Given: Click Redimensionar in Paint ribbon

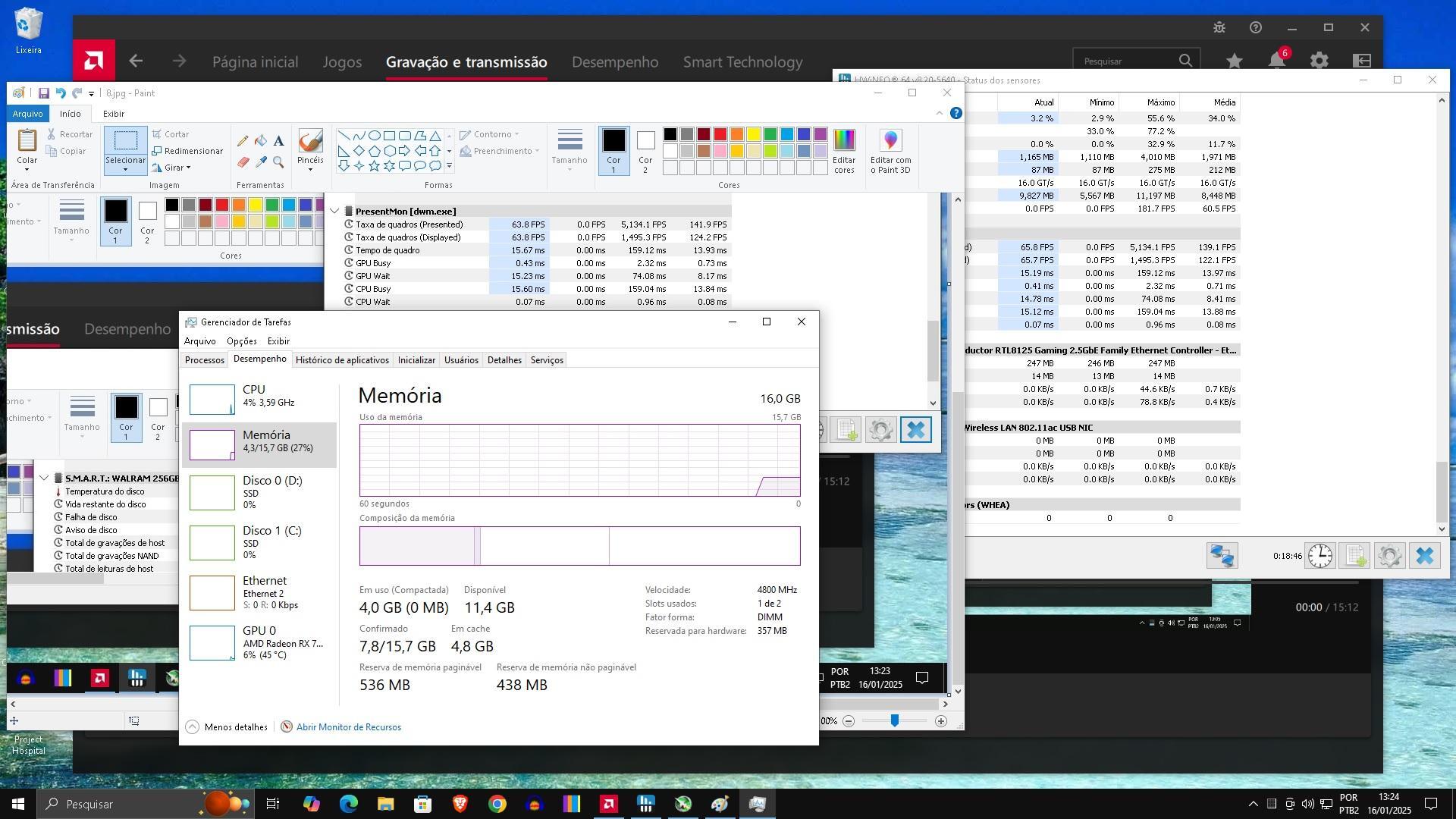Looking at the screenshot, I should (187, 151).
